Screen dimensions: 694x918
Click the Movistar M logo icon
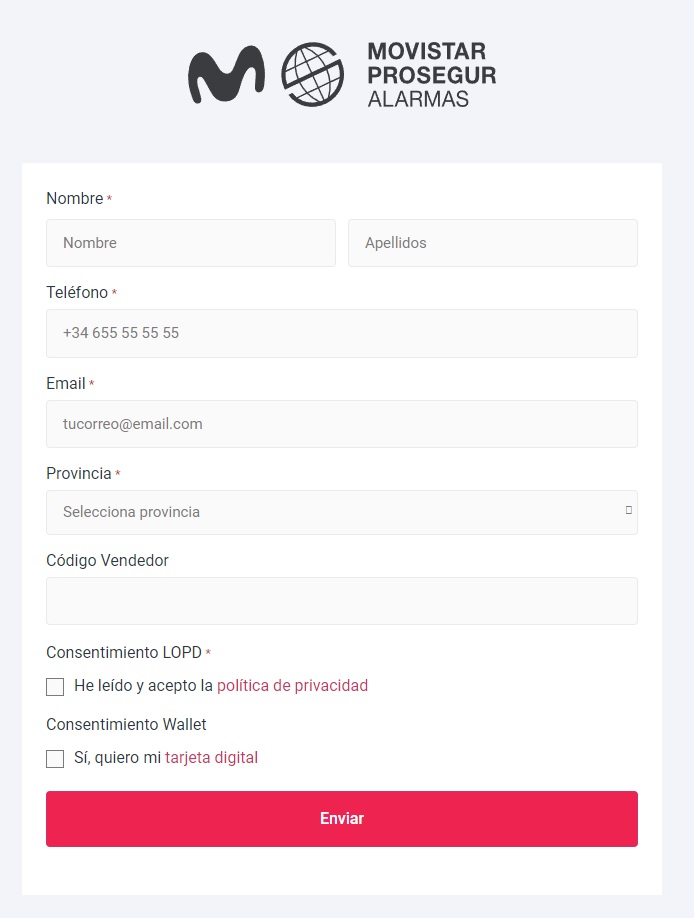coord(226,74)
